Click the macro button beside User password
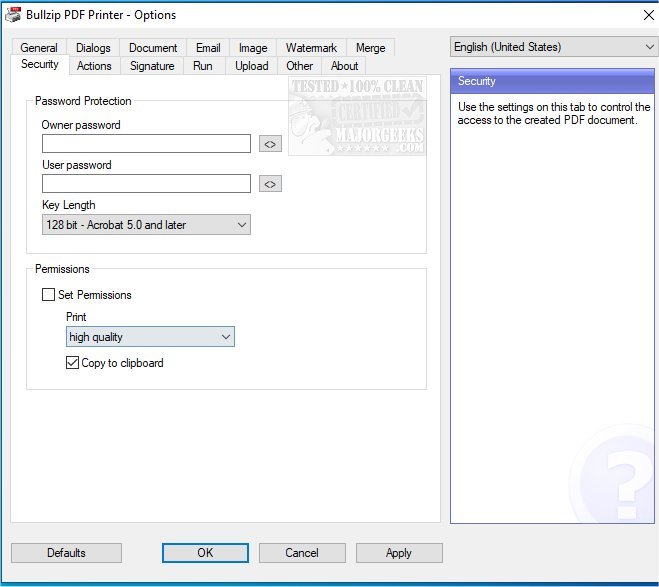Viewport: 659px width, 587px height. pos(270,184)
